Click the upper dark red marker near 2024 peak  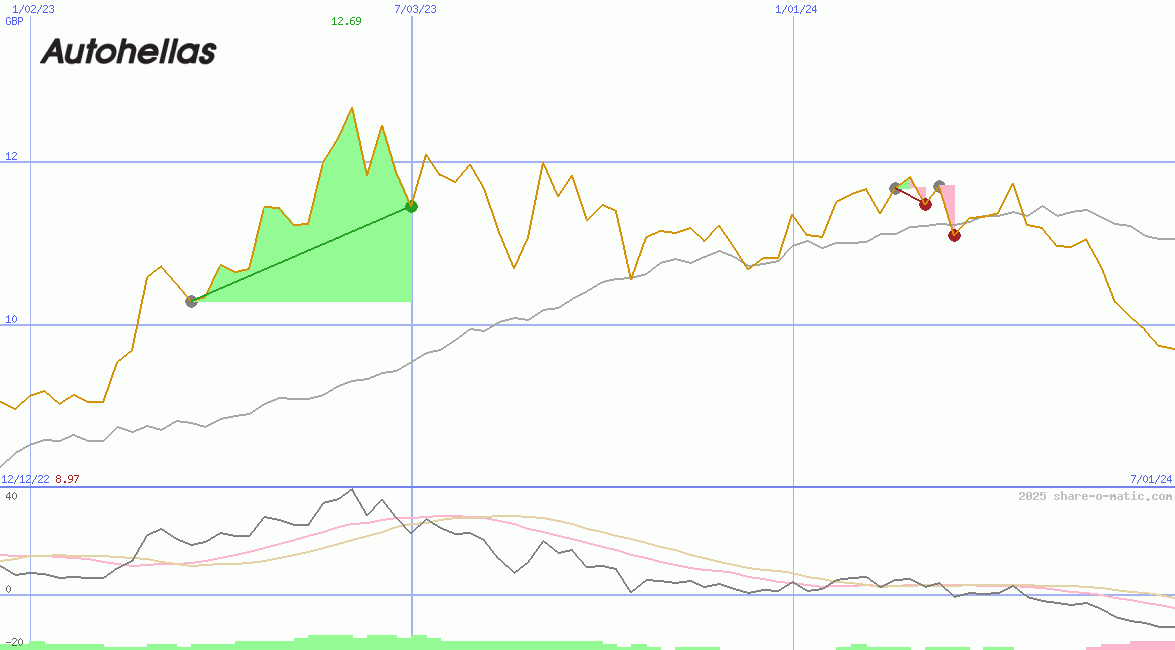tap(925, 204)
